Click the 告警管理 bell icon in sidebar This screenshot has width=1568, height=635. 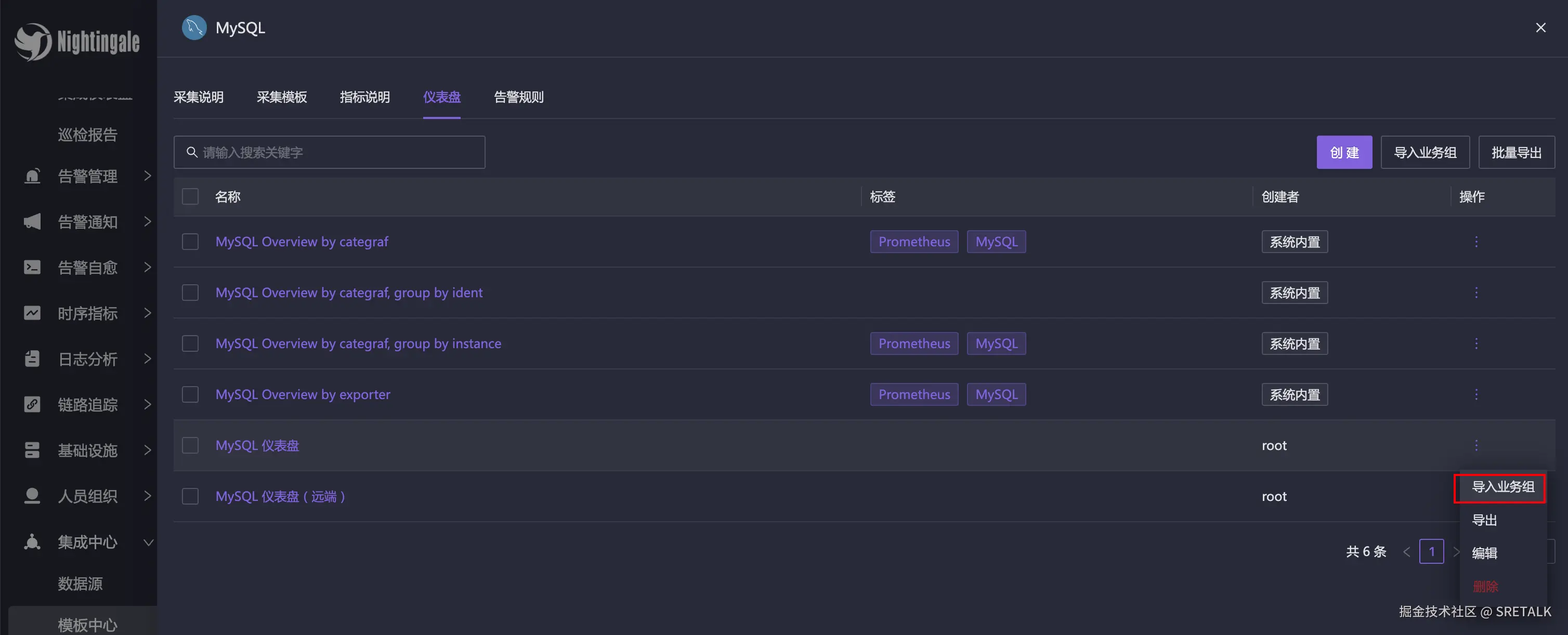point(32,176)
